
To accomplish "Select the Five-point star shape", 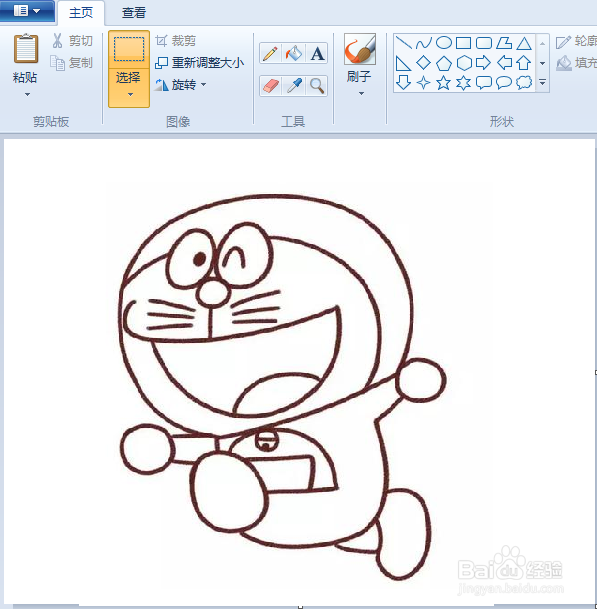I will click(444, 82).
